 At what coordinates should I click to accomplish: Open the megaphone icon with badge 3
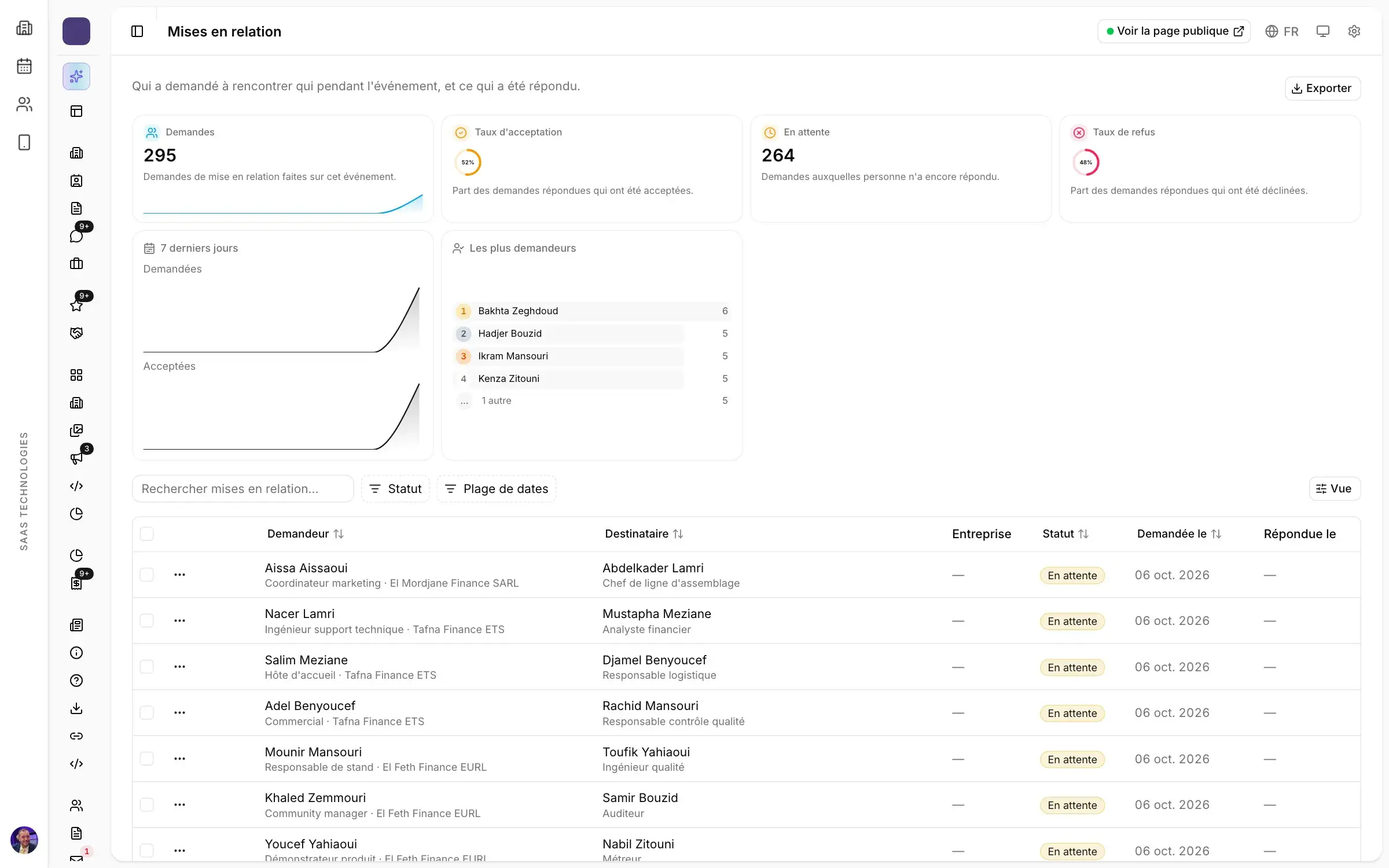pyautogui.click(x=76, y=458)
